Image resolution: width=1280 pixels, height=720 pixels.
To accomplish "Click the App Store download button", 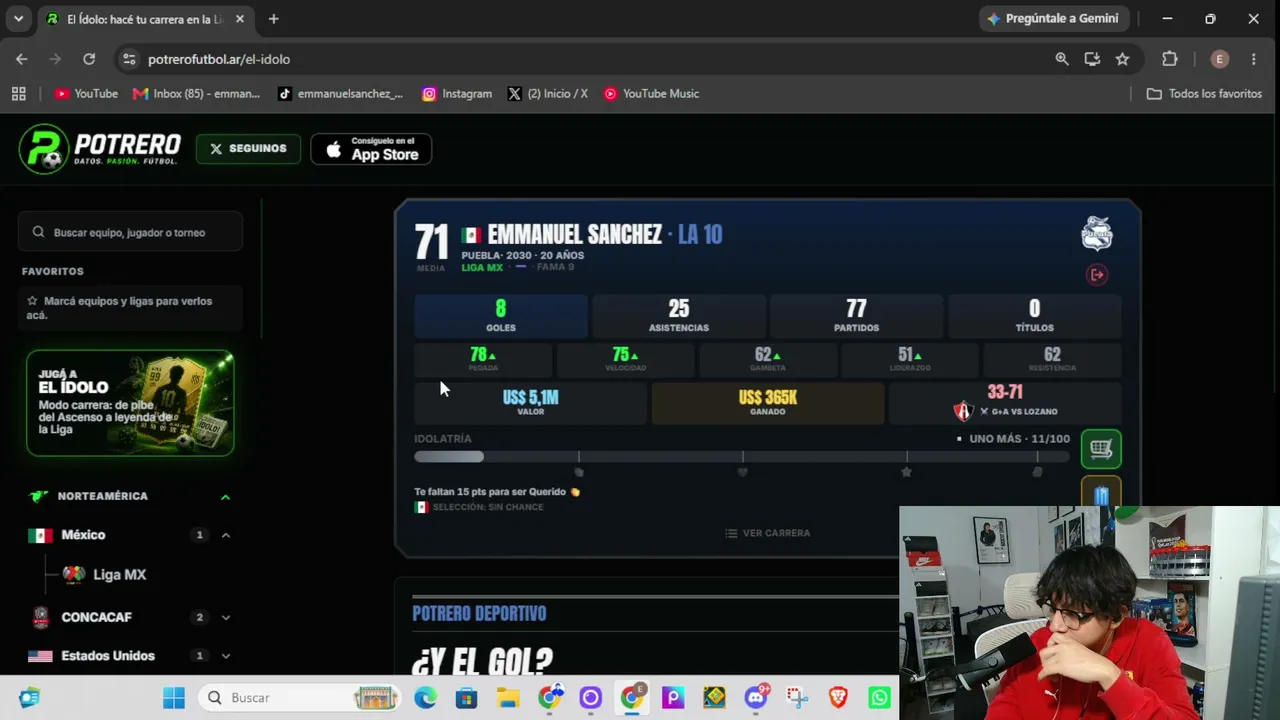I will click(371, 149).
